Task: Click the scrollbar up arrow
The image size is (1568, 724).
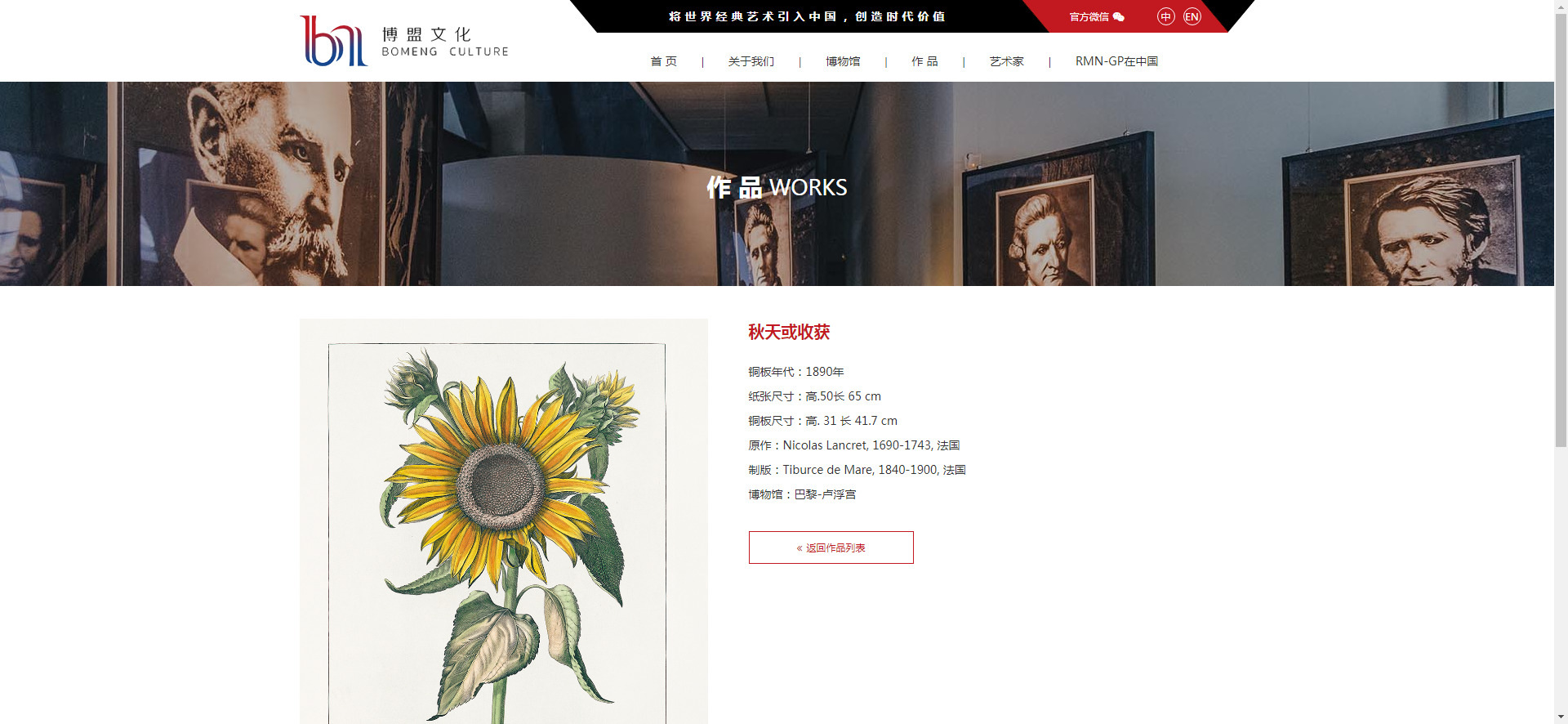Action: tap(1561, 7)
